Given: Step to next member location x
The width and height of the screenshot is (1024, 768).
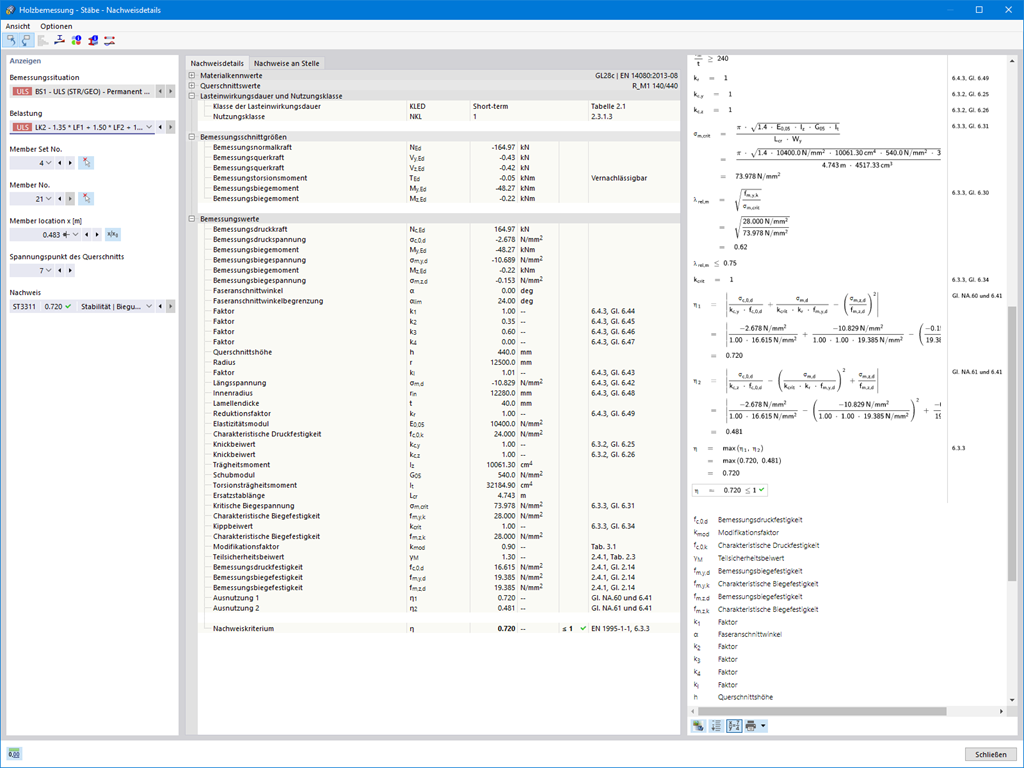Looking at the screenshot, I should click(x=97, y=234).
